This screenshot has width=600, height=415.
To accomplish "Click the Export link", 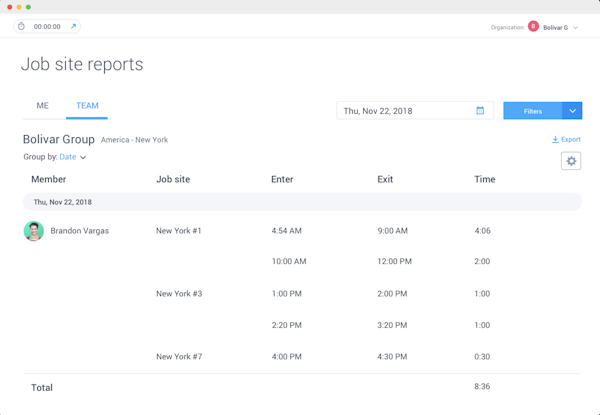I will 566,140.
